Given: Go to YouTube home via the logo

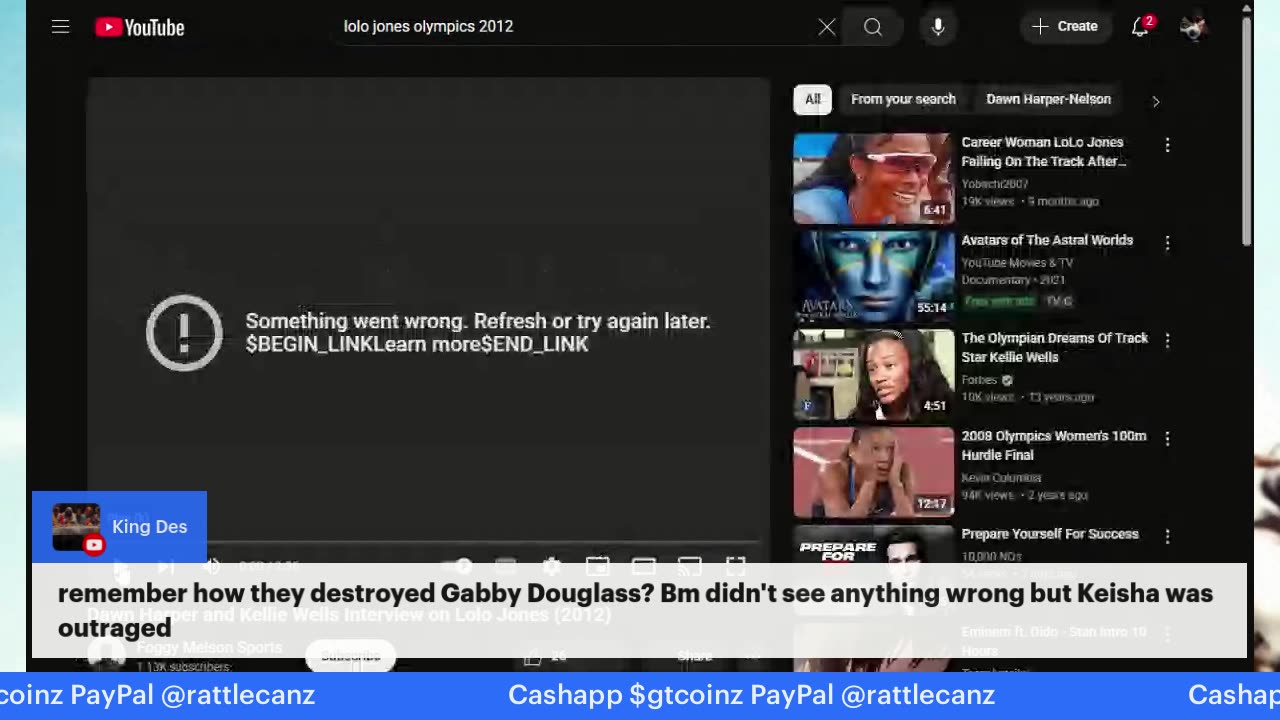Looking at the screenshot, I should (140, 27).
